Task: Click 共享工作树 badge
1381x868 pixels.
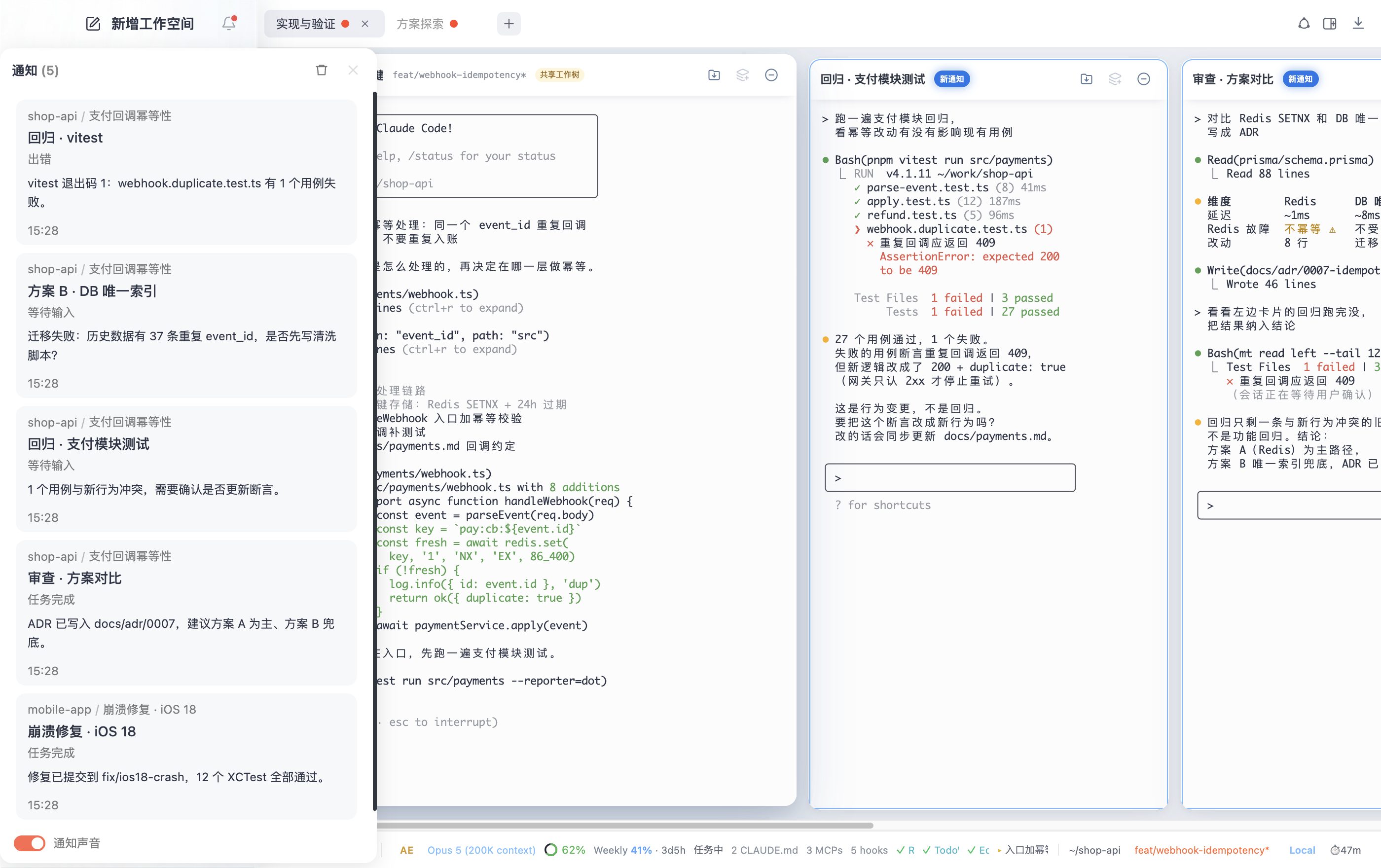Action: coord(559,74)
